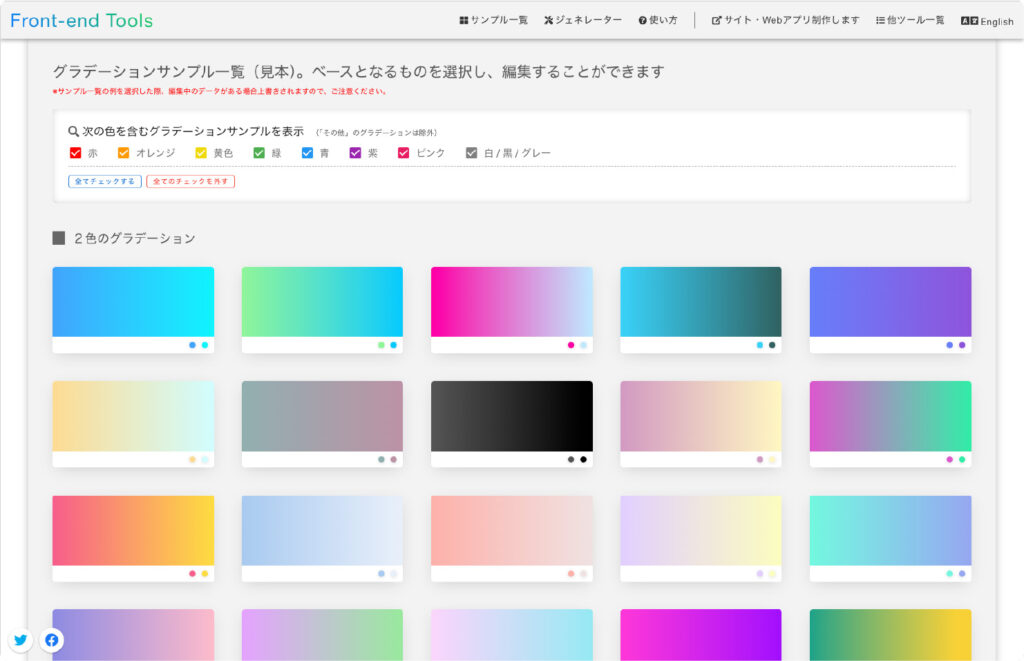Click the 全てのチェックを外す button

click(191, 182)
